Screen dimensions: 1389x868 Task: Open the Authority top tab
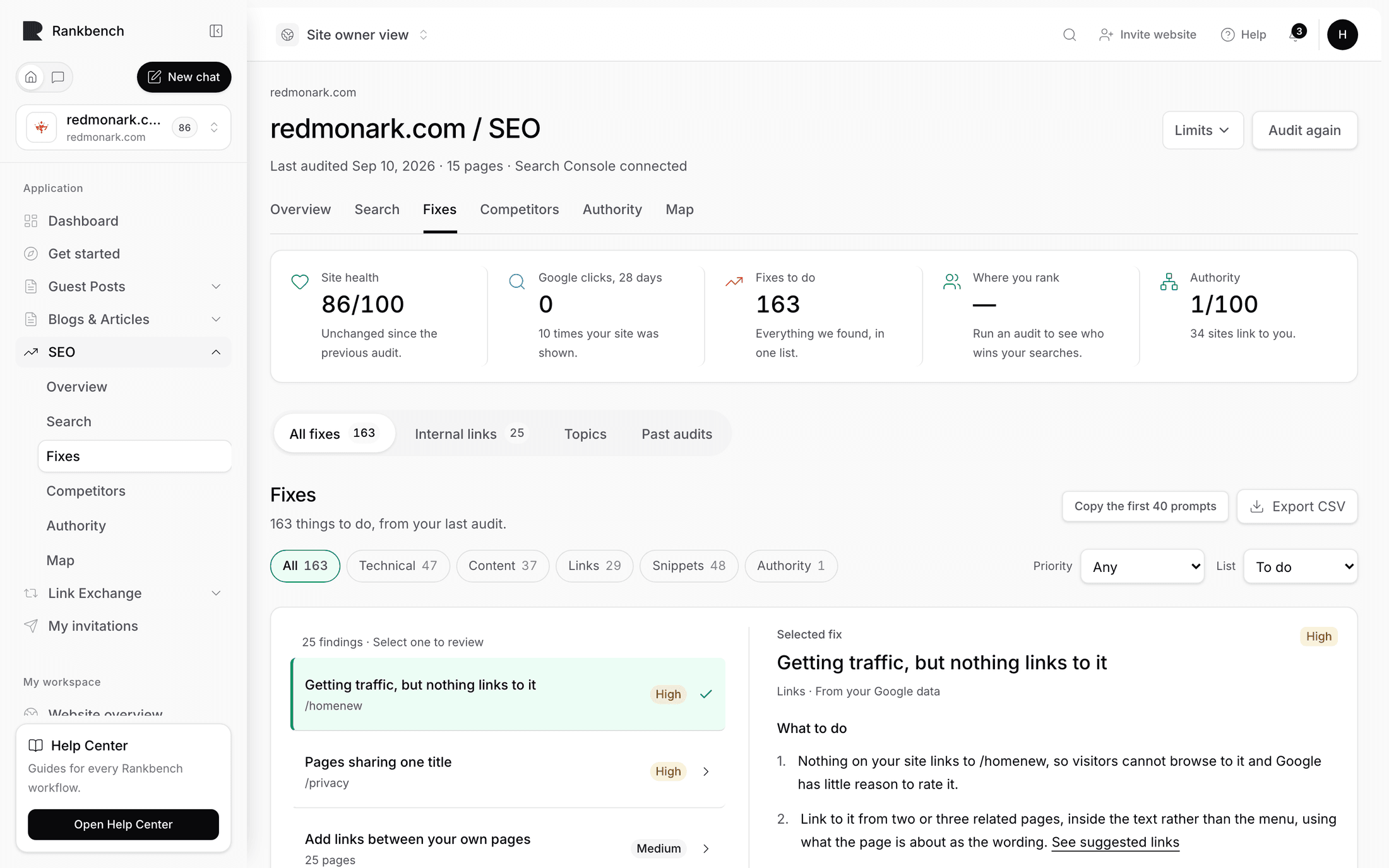pos(612,210)
